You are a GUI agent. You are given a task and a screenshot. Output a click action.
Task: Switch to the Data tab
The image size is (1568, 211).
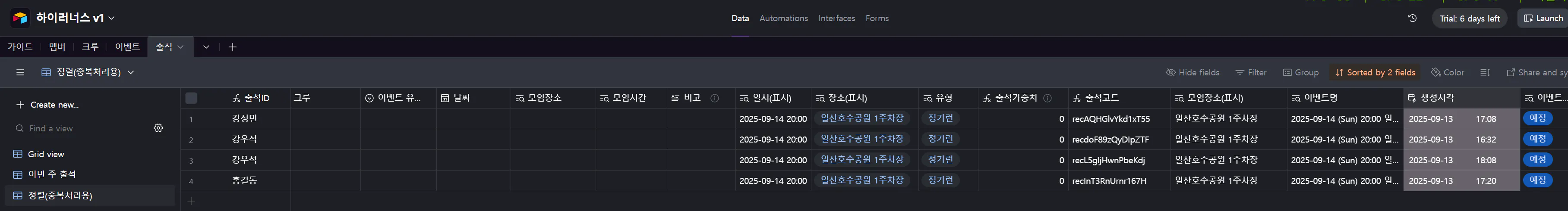click(x=740, y=18)
